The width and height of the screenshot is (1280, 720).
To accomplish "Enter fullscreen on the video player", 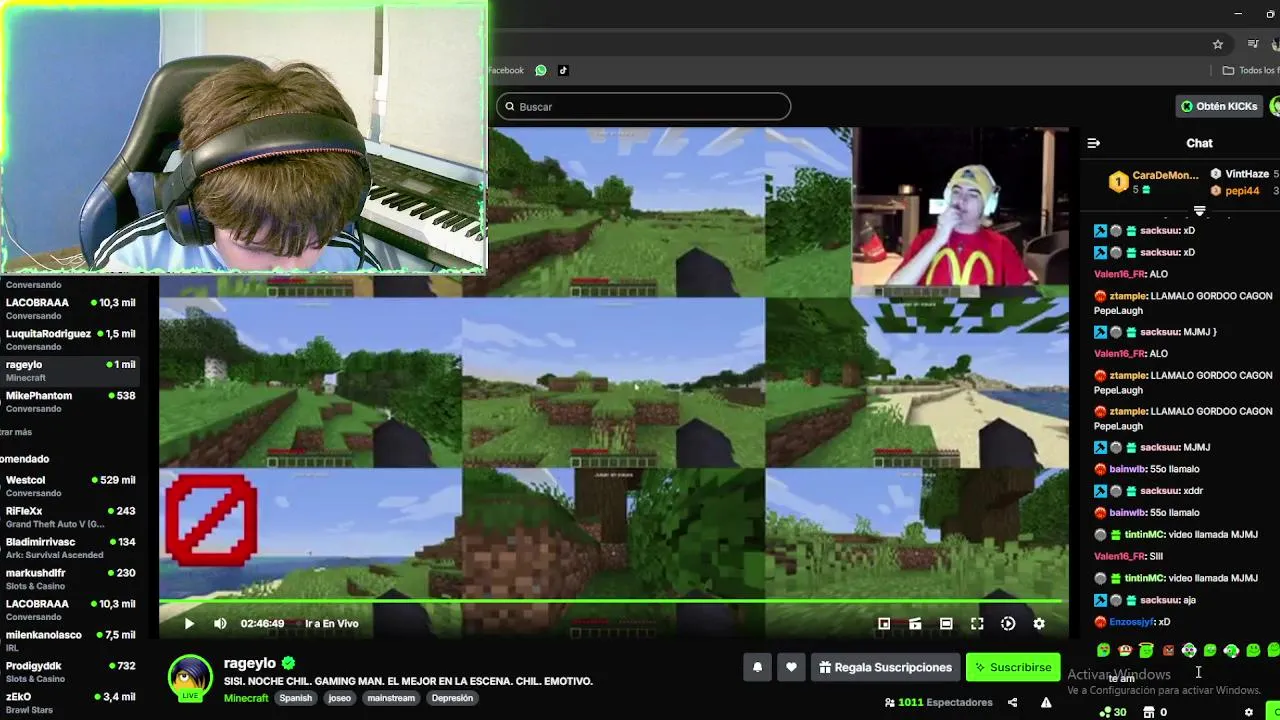I will click(x=977, y=623).
